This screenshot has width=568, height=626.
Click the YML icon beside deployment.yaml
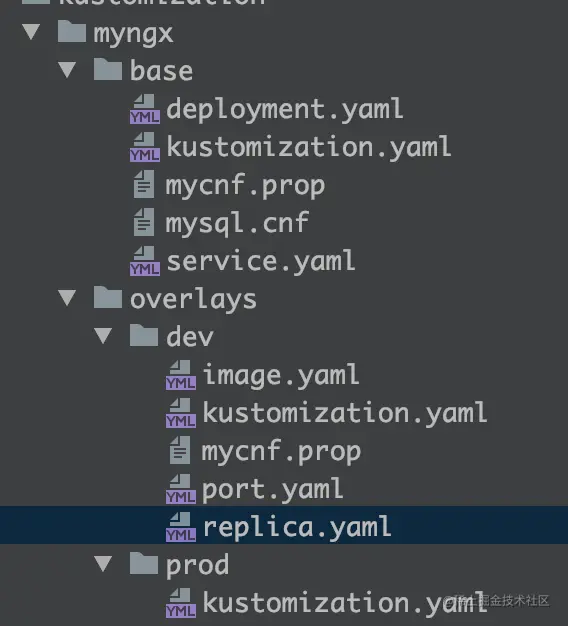(x=145, y=109)
